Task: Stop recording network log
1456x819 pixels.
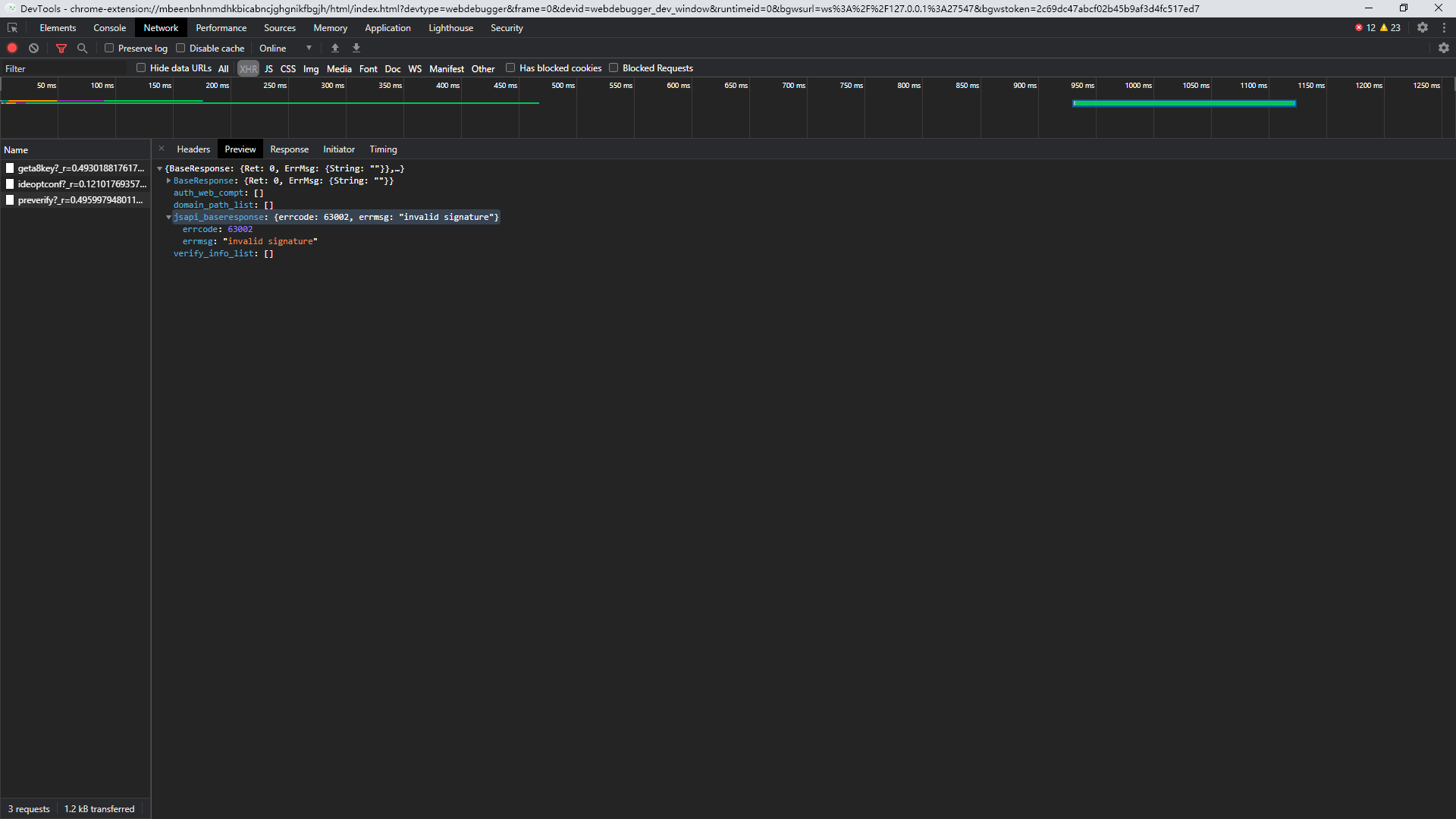Action: [12, 48]
